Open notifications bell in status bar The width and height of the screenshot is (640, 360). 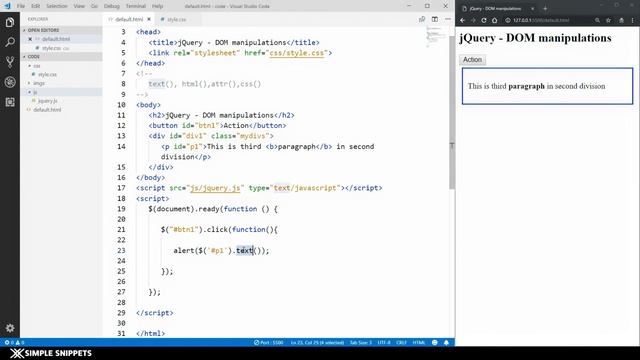(446, 342)
